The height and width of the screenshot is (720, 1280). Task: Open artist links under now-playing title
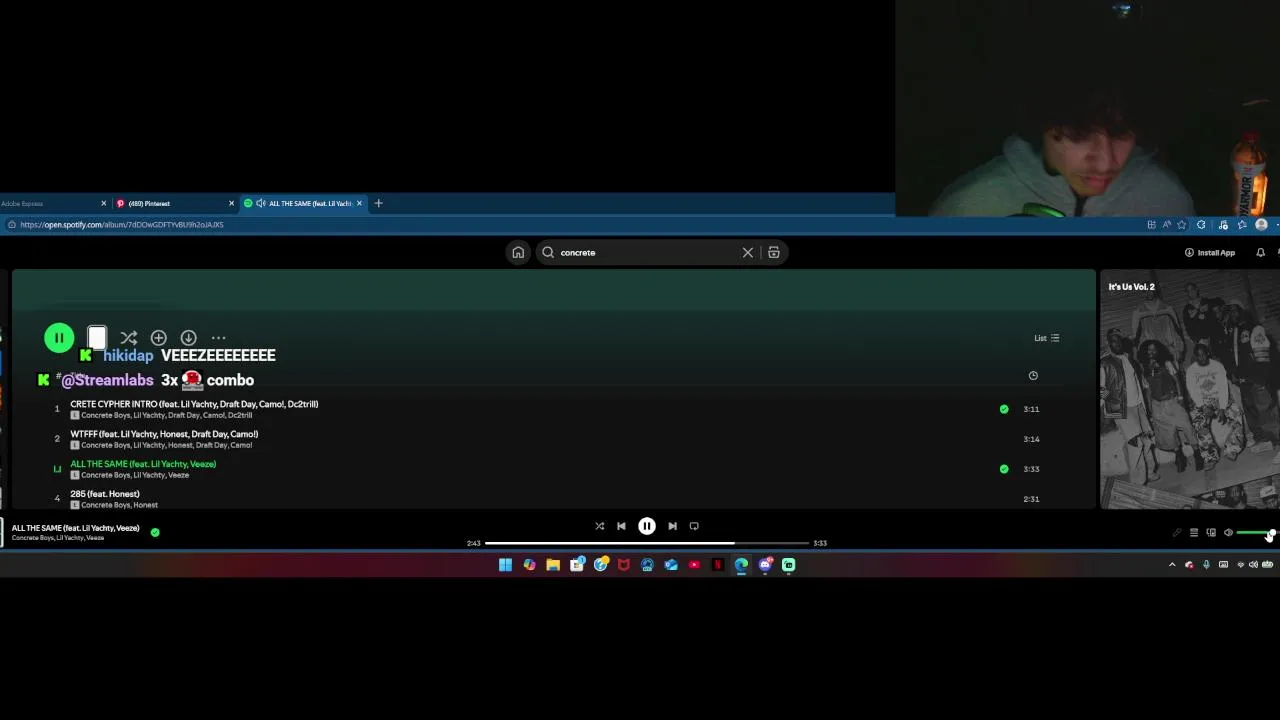tap(58, 538)
